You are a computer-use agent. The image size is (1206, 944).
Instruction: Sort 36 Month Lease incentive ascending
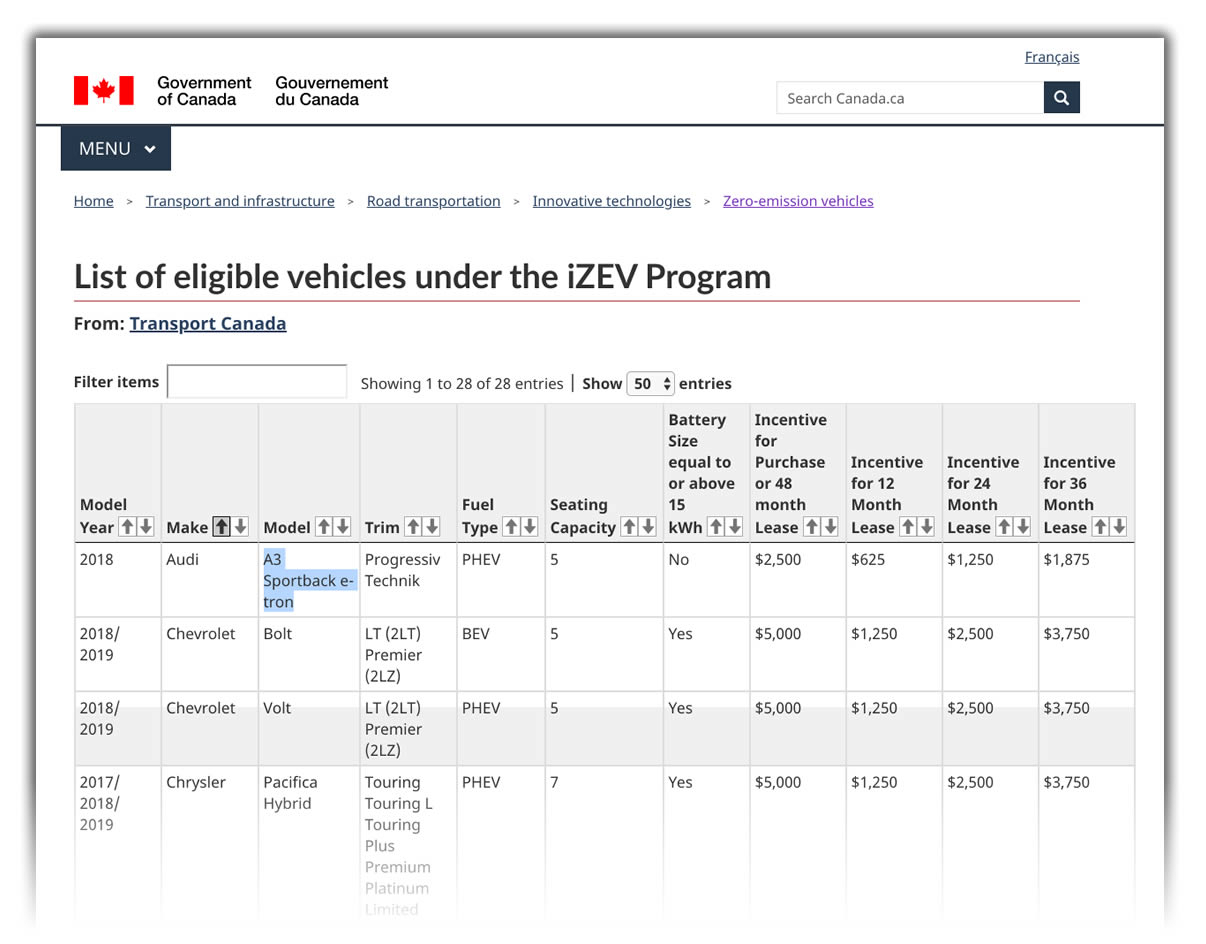pyautogui.click(x=1100, y=527)
